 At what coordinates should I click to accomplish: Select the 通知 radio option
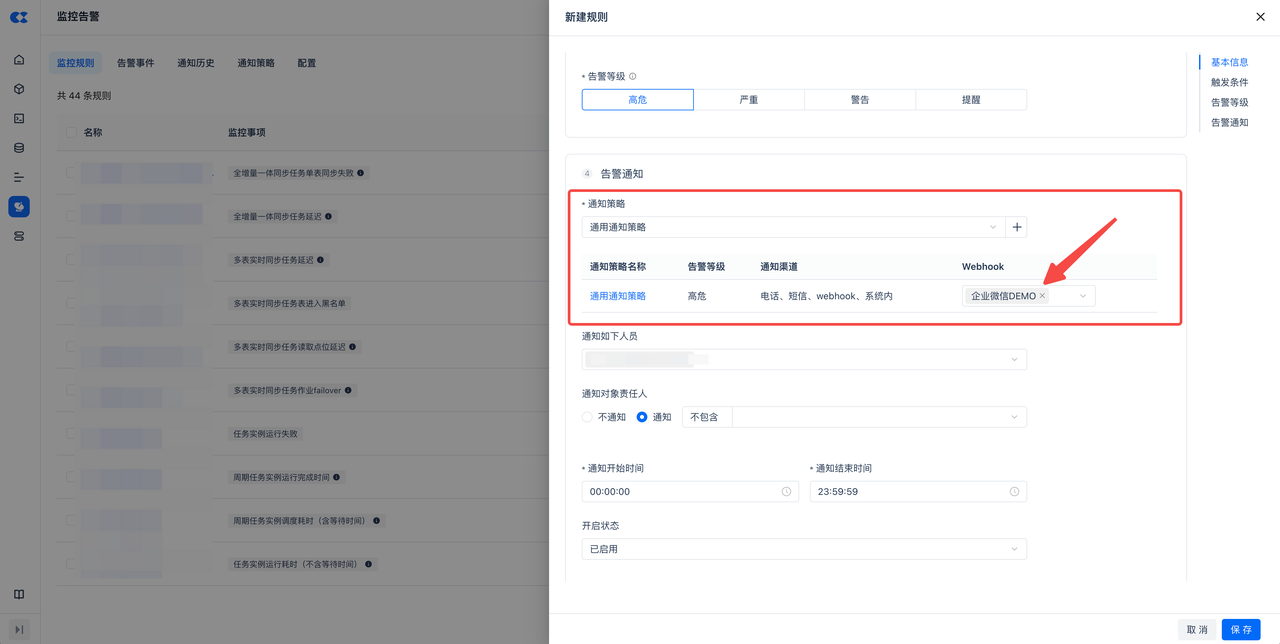pos(642,417)
